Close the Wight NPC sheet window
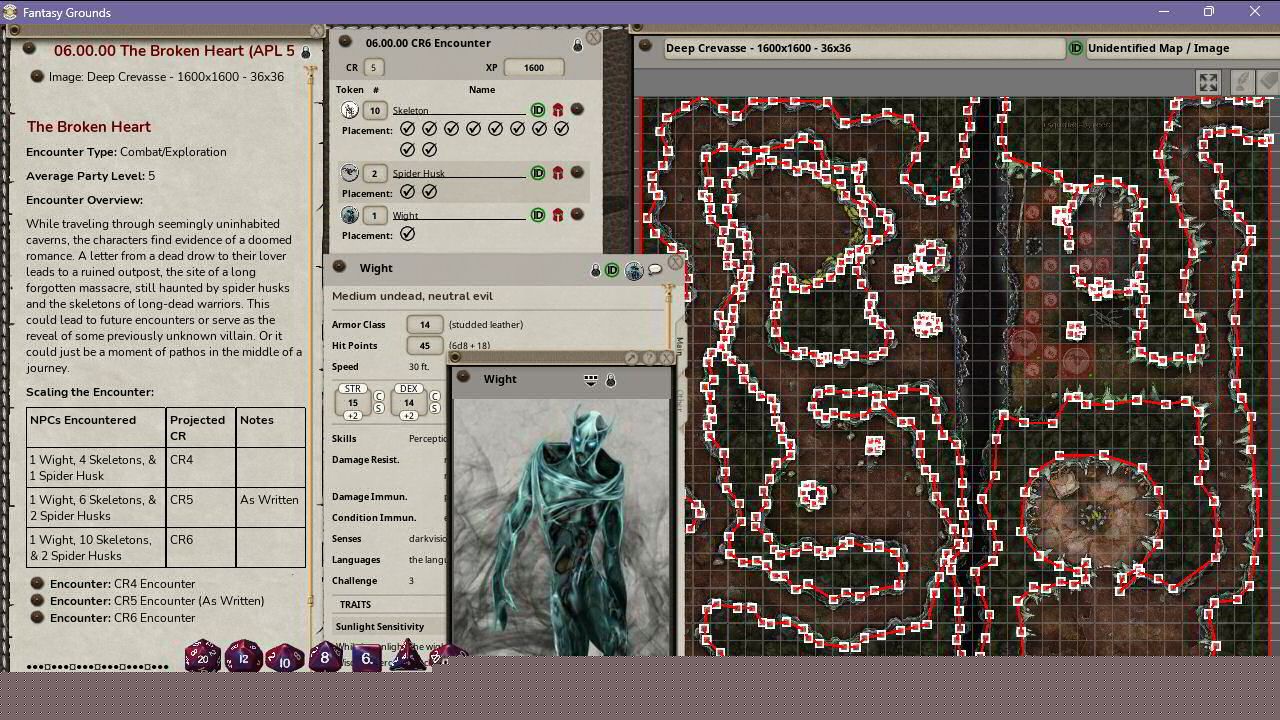Viewport: 1280px width, 720px height. (675, 262)
